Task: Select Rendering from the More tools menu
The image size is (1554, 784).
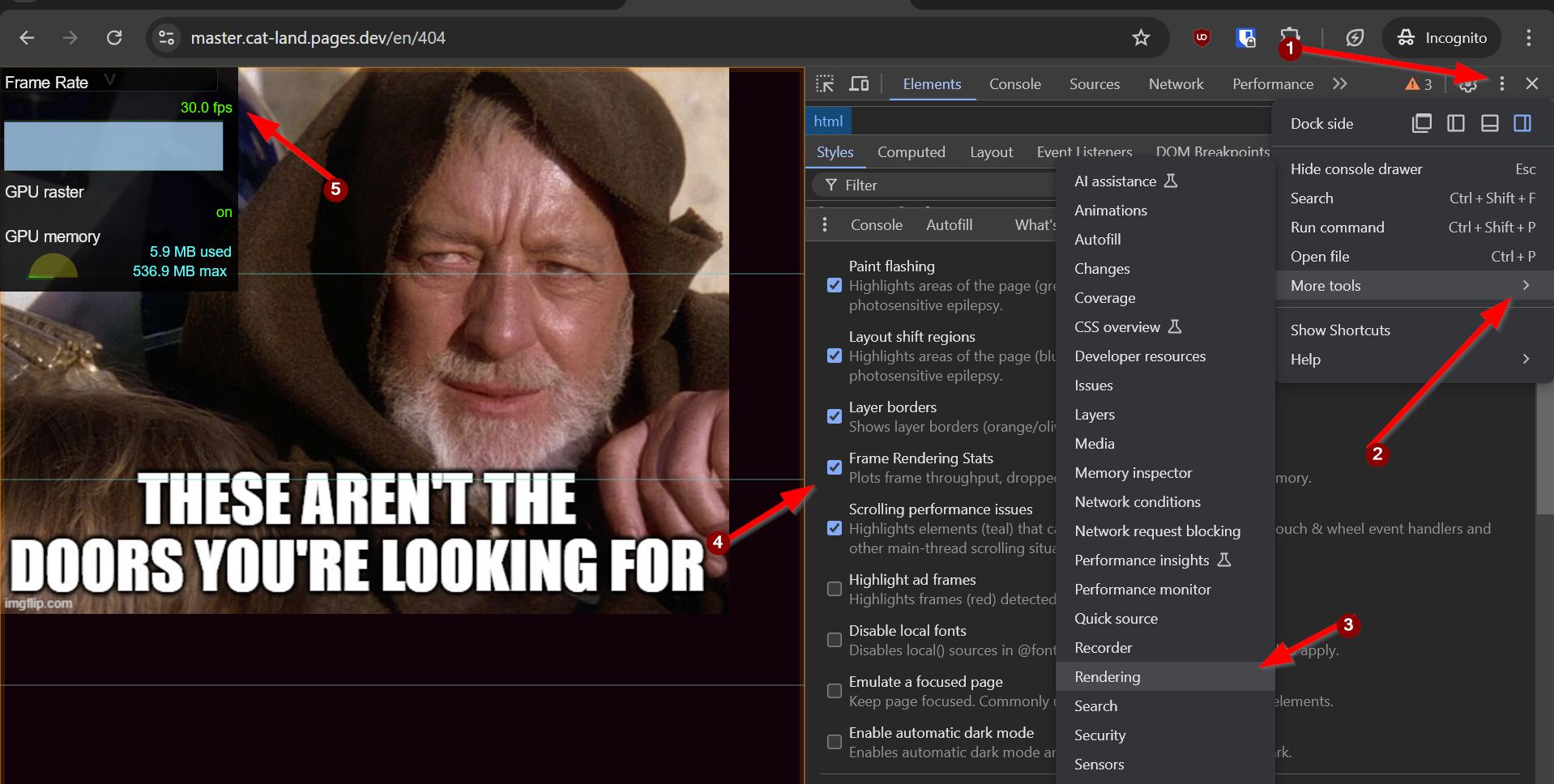Action: tap(1108, 676)
